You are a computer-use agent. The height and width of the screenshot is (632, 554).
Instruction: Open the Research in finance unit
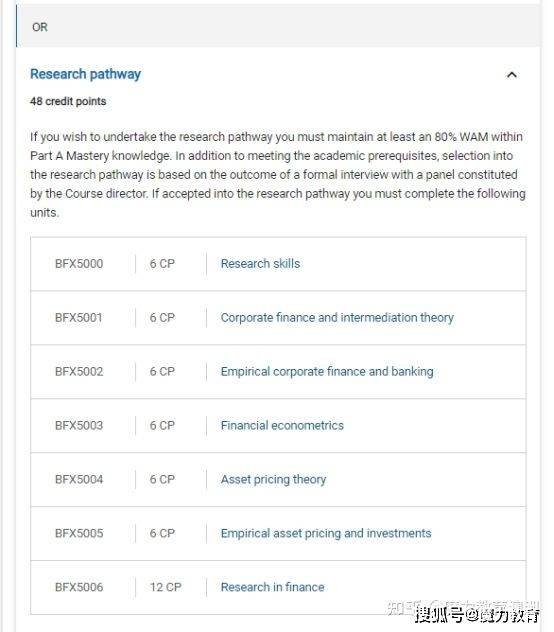[273, 587]
